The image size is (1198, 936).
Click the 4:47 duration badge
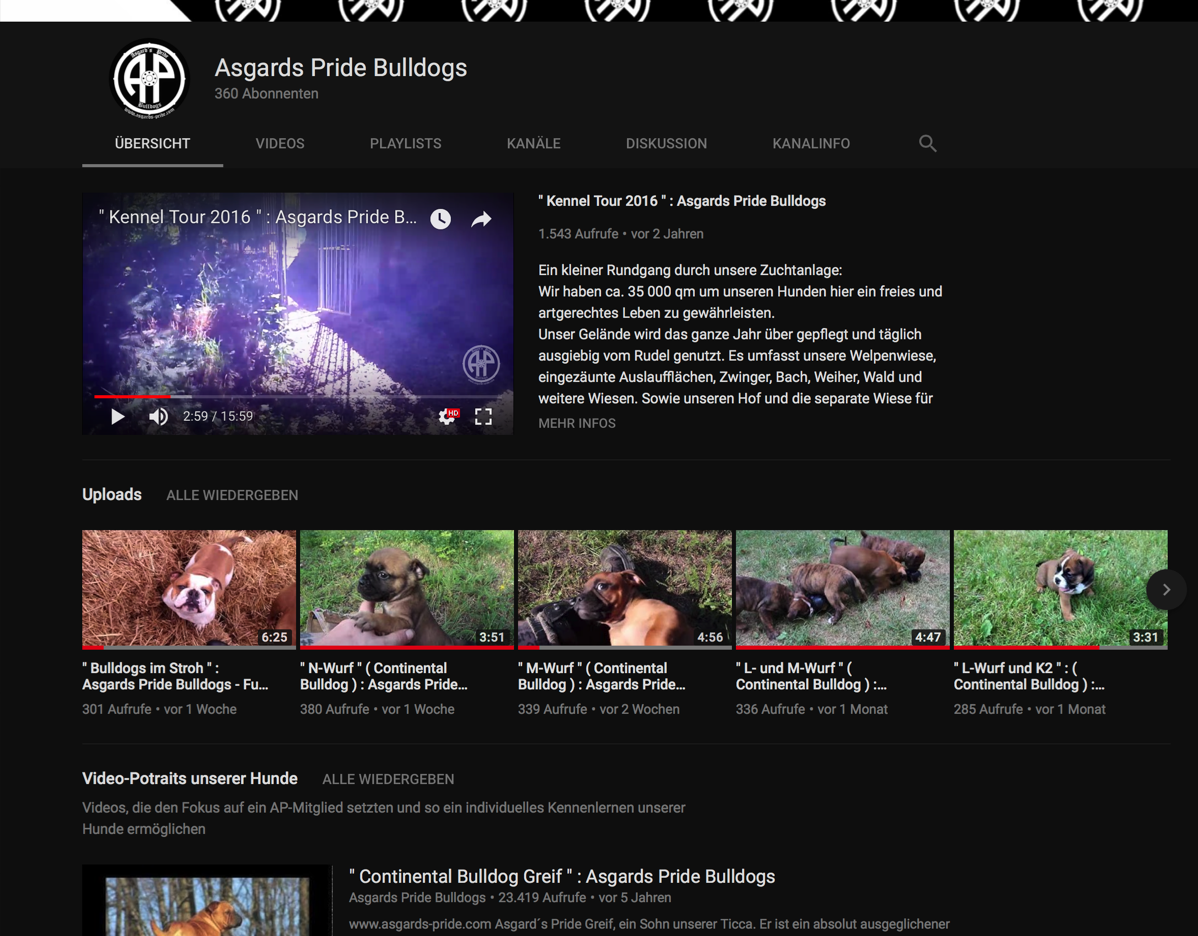(x=928, y=637)
